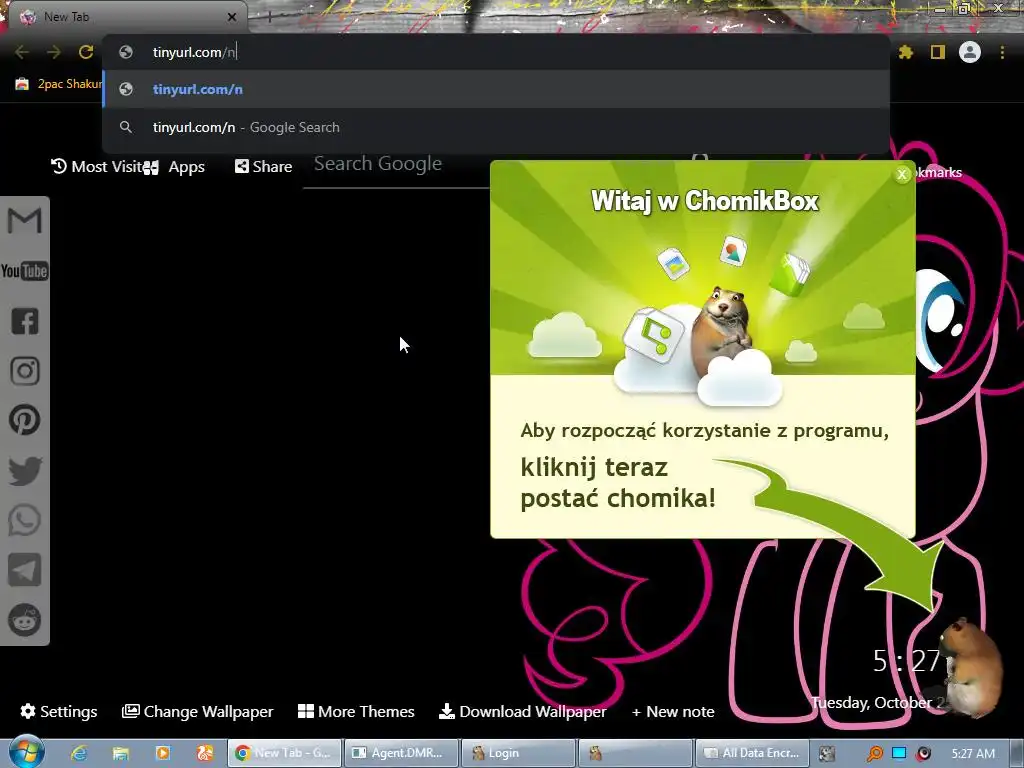
Task: Click the browser Back arrow
Action: (22, 52)
